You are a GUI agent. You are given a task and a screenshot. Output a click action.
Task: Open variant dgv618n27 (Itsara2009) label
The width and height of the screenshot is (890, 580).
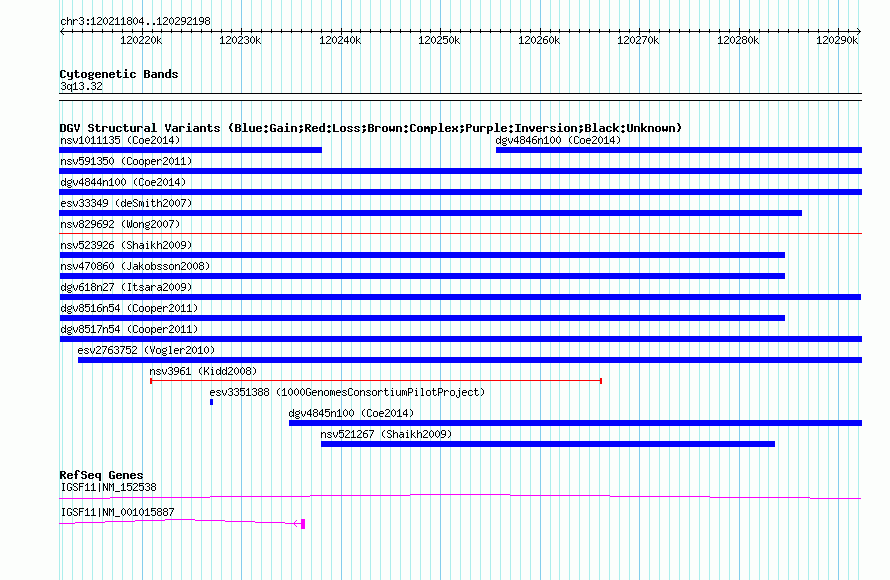[126, 287]
